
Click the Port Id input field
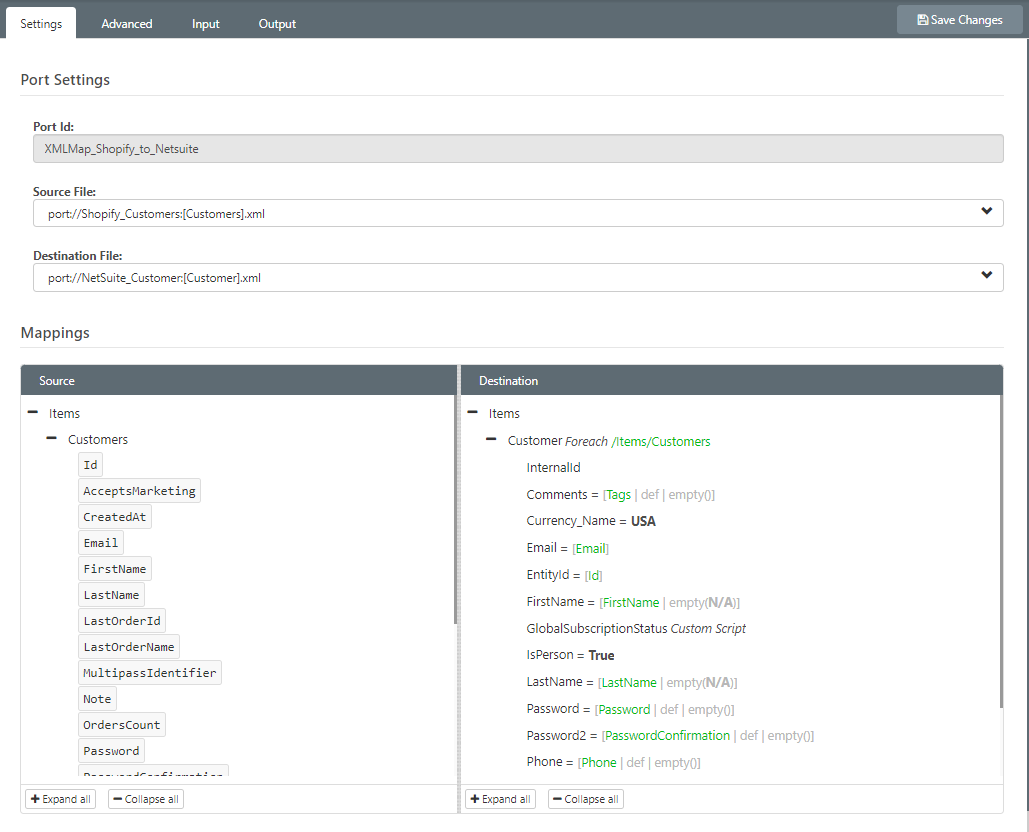[517, 149]
